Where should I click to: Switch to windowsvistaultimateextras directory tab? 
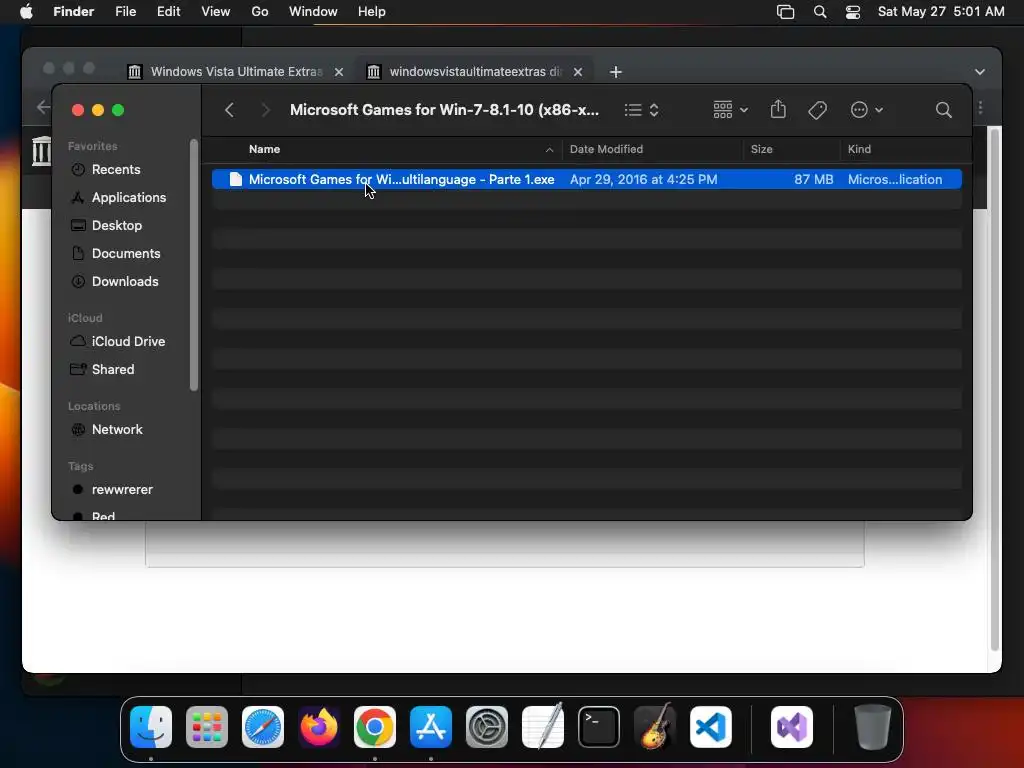coord(475,72)
